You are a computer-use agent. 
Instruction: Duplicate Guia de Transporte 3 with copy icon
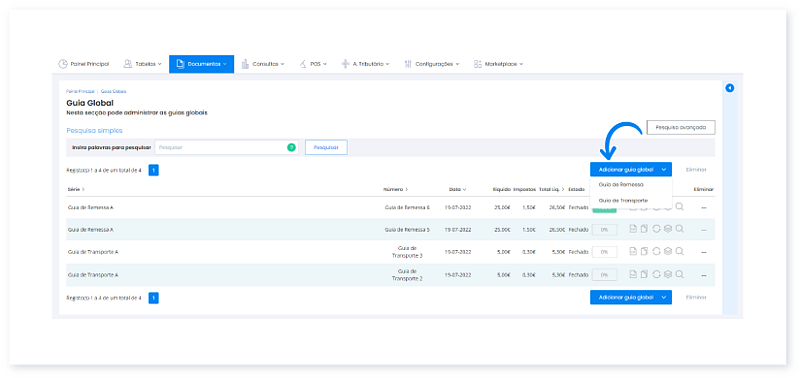[x=644, y=251]
